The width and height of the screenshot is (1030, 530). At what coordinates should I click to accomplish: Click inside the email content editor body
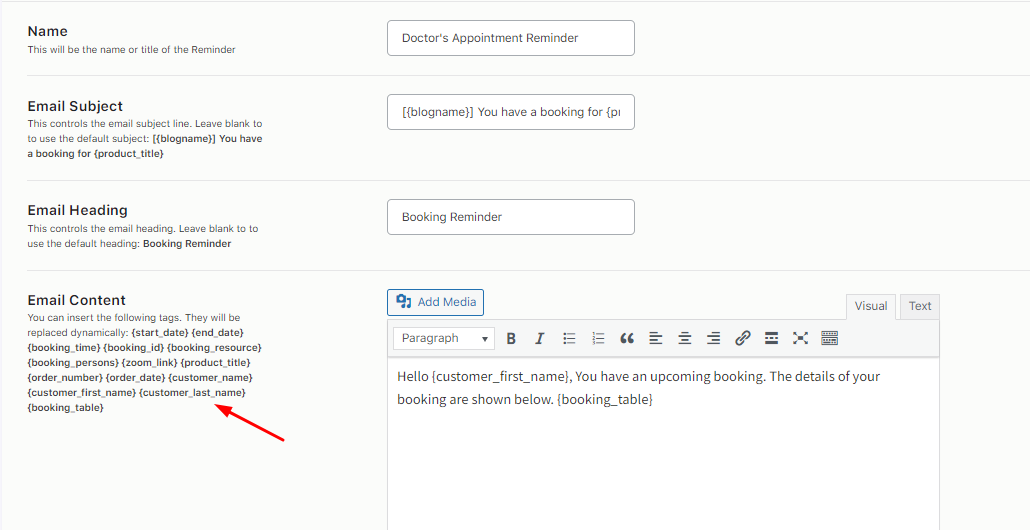coord(663,444)
